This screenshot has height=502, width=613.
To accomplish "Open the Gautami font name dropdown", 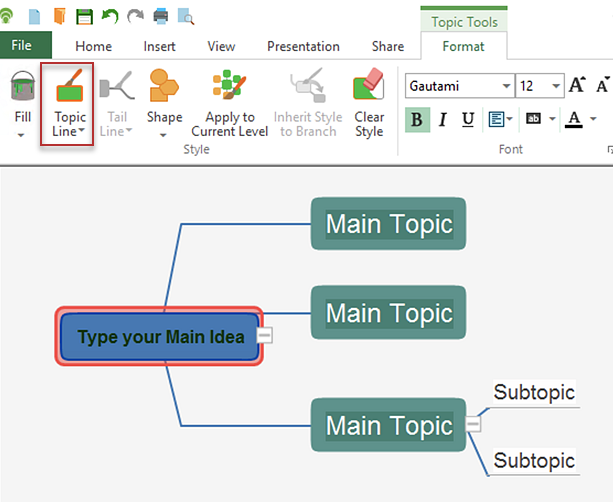I will [506, 86].
